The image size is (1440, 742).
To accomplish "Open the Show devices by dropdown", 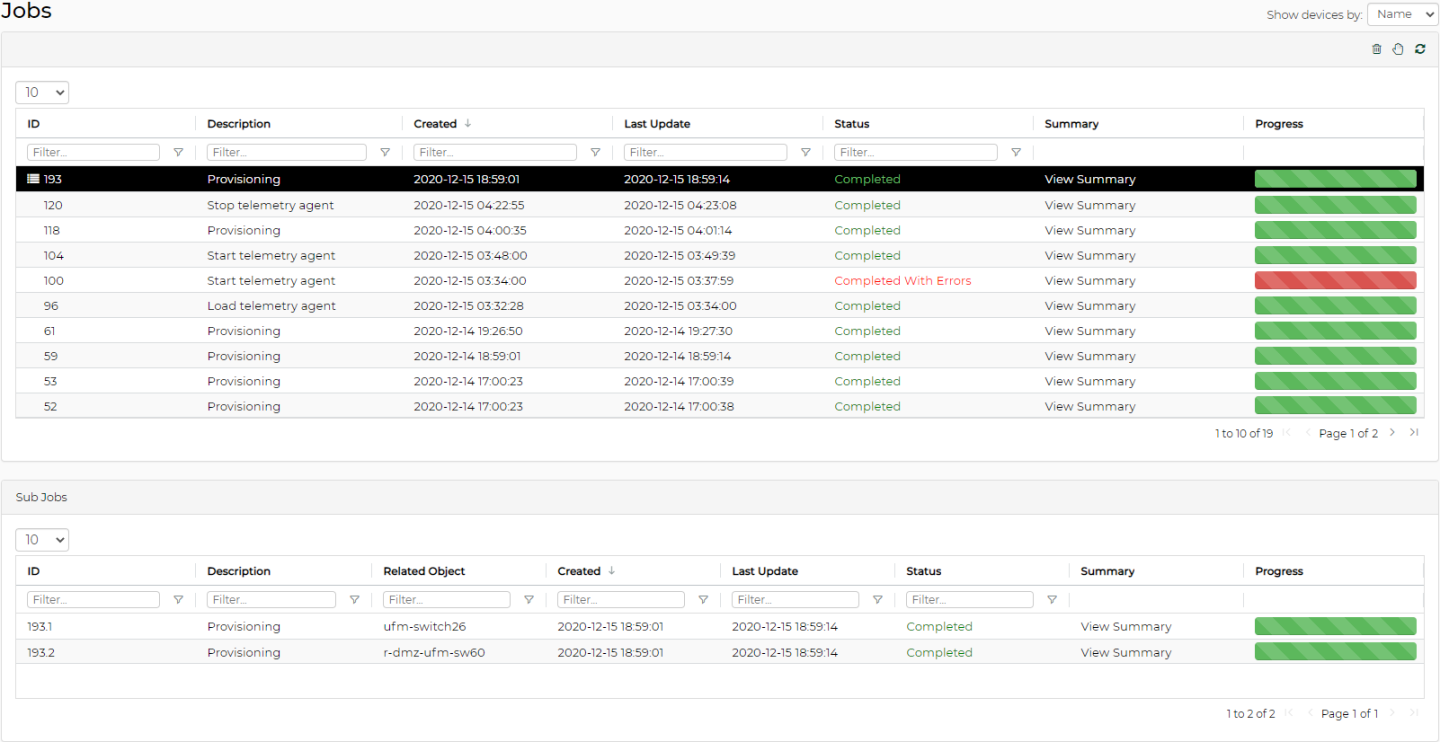I will click(x=1401, y=14).
